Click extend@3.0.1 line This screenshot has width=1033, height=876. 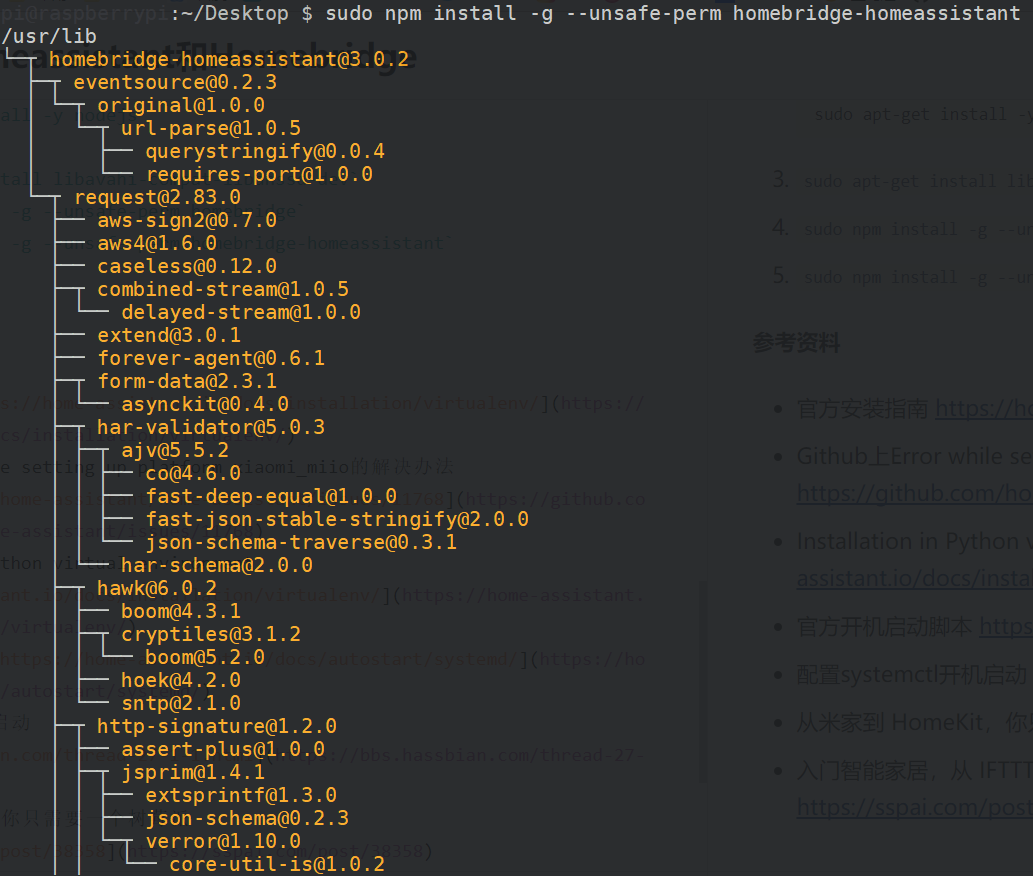point(169,335)
